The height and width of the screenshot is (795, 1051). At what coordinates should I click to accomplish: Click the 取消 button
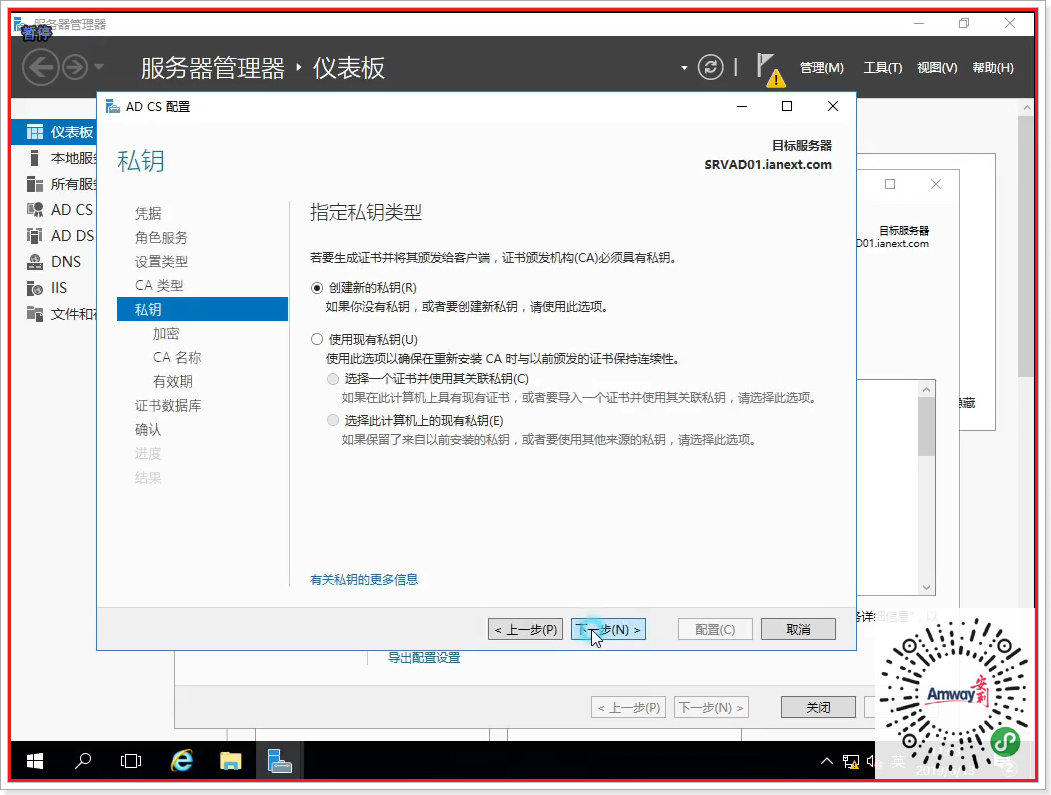point(798,629)
